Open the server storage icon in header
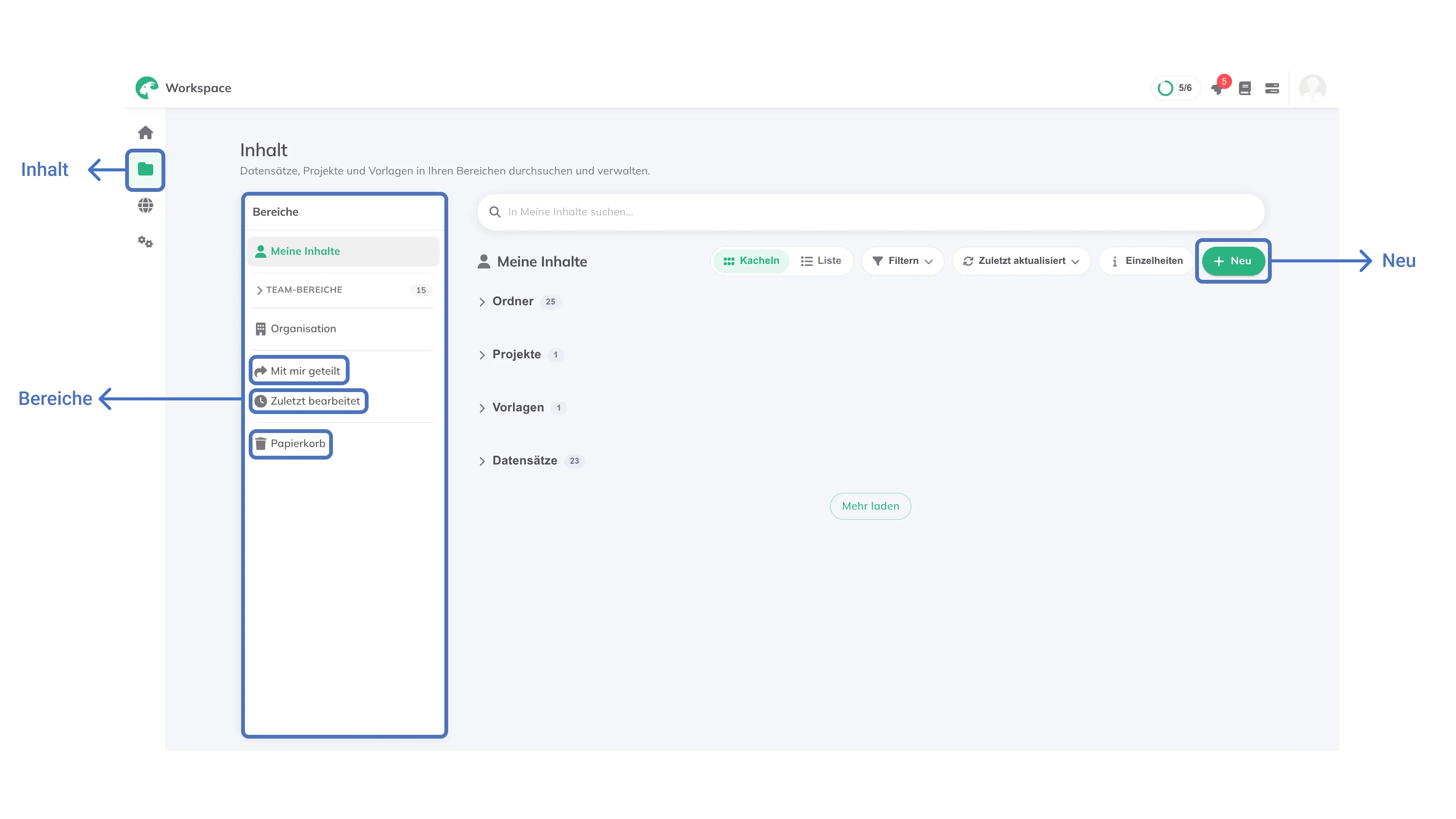The height and width of the screenshot is (819, 1456). coord(1272,88)
